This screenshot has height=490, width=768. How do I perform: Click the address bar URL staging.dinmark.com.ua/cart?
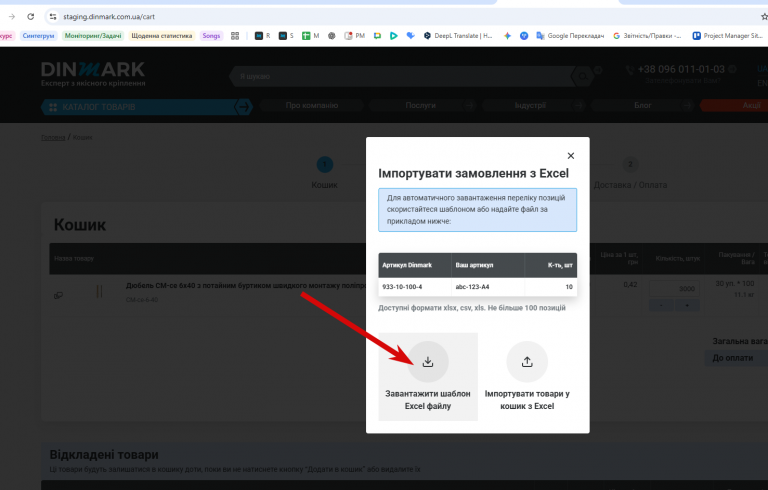[x=109, y=17]
